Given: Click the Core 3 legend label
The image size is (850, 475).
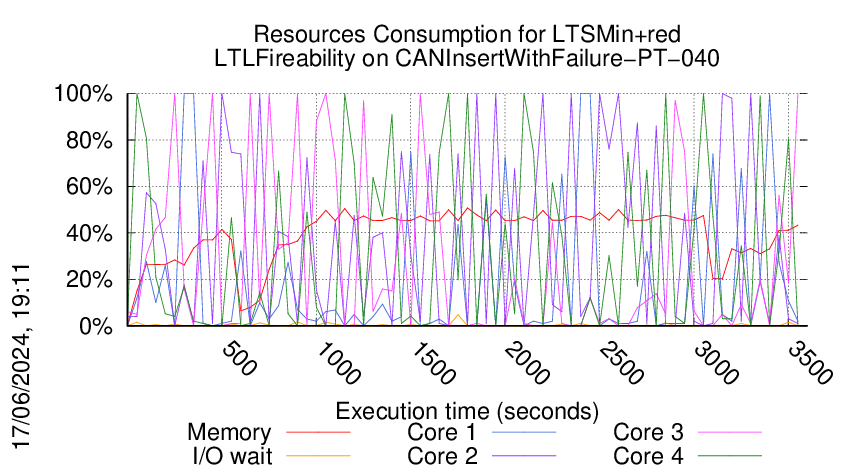Looking at the screenshot, I should click(x=648, y=433).
